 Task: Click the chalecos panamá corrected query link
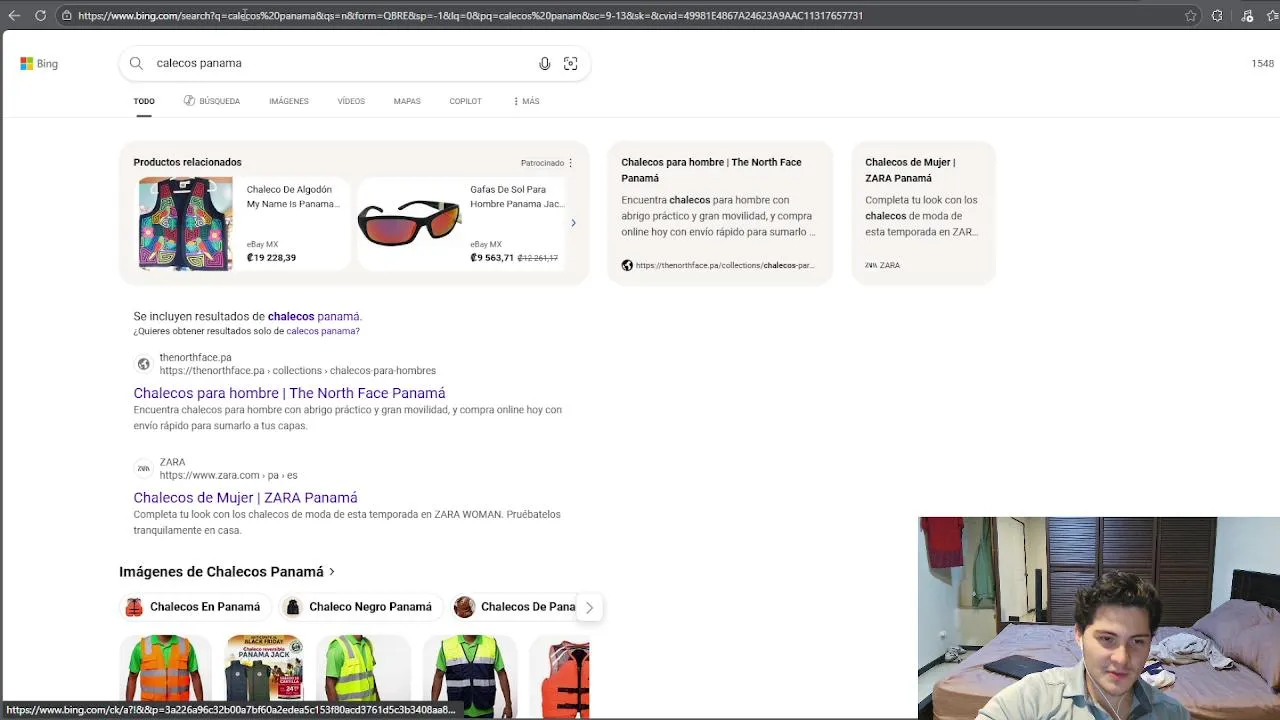tap(314, 316)
